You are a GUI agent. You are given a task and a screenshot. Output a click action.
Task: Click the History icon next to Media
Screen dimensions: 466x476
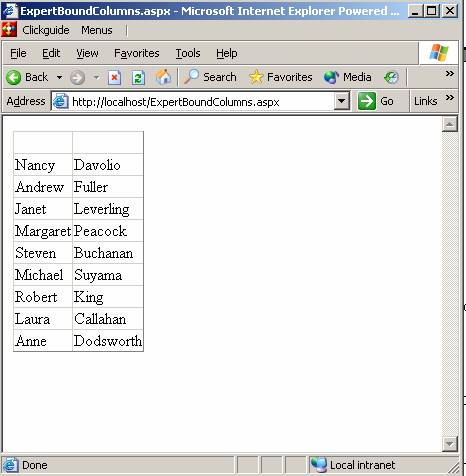coord(391,78)
